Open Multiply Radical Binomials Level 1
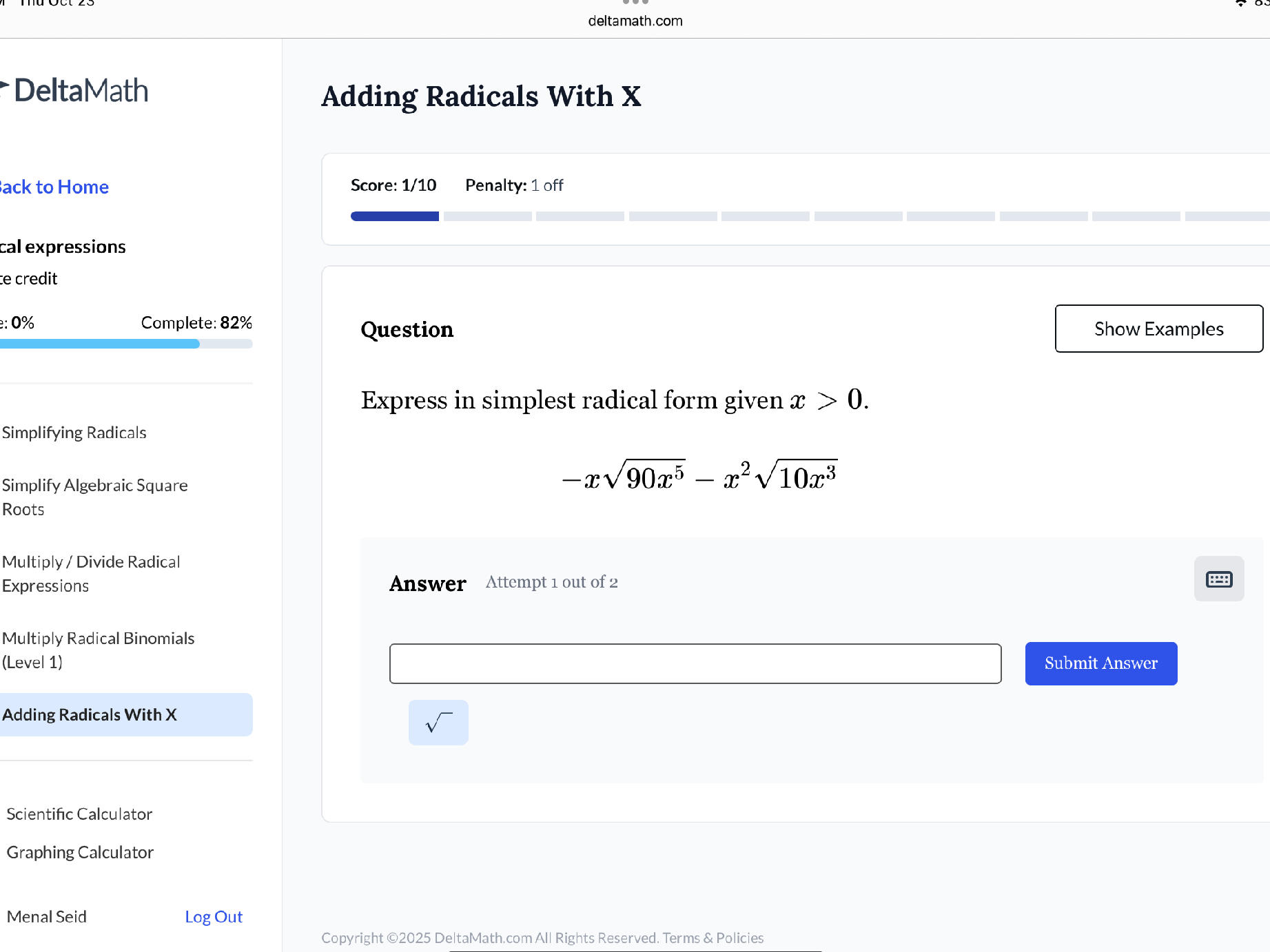 tap(98, 650)
